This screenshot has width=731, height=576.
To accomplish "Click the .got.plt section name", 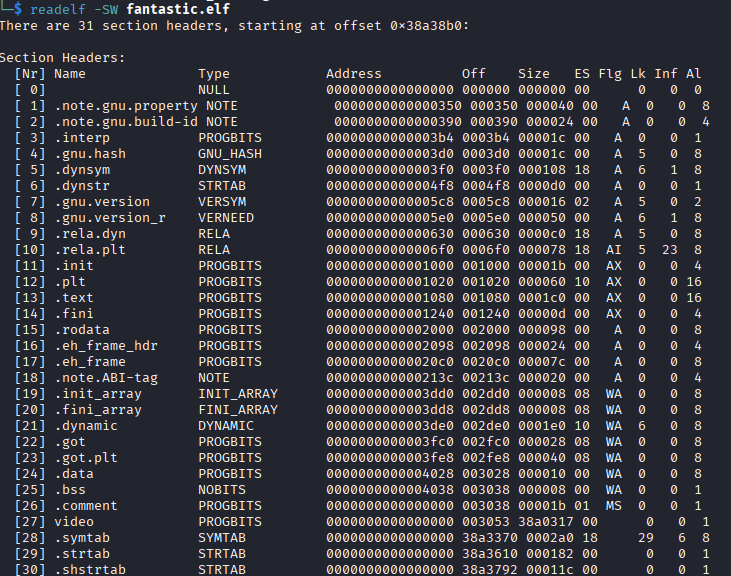I will pos(86,458).
